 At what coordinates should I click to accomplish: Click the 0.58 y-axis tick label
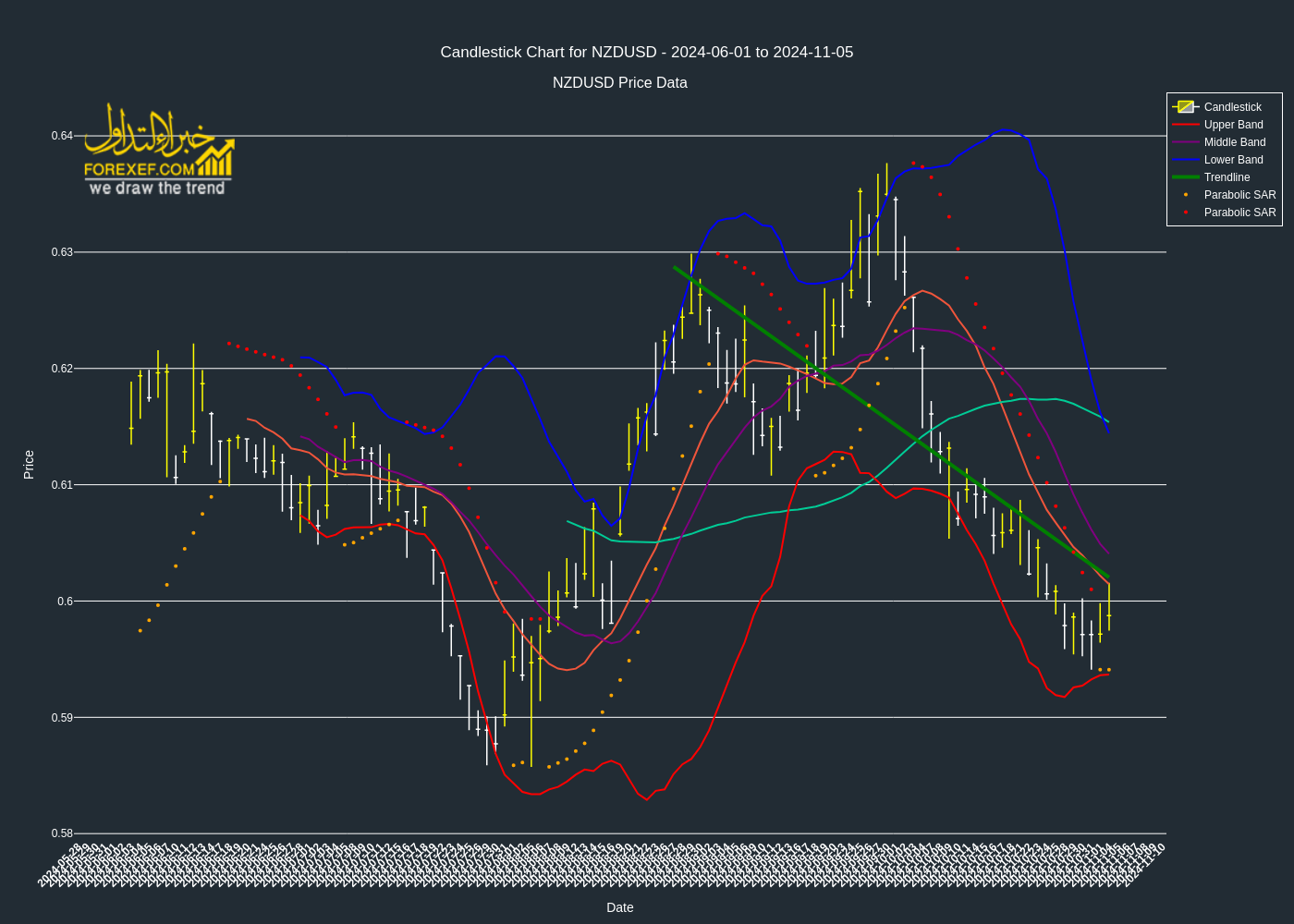point(62,833)
